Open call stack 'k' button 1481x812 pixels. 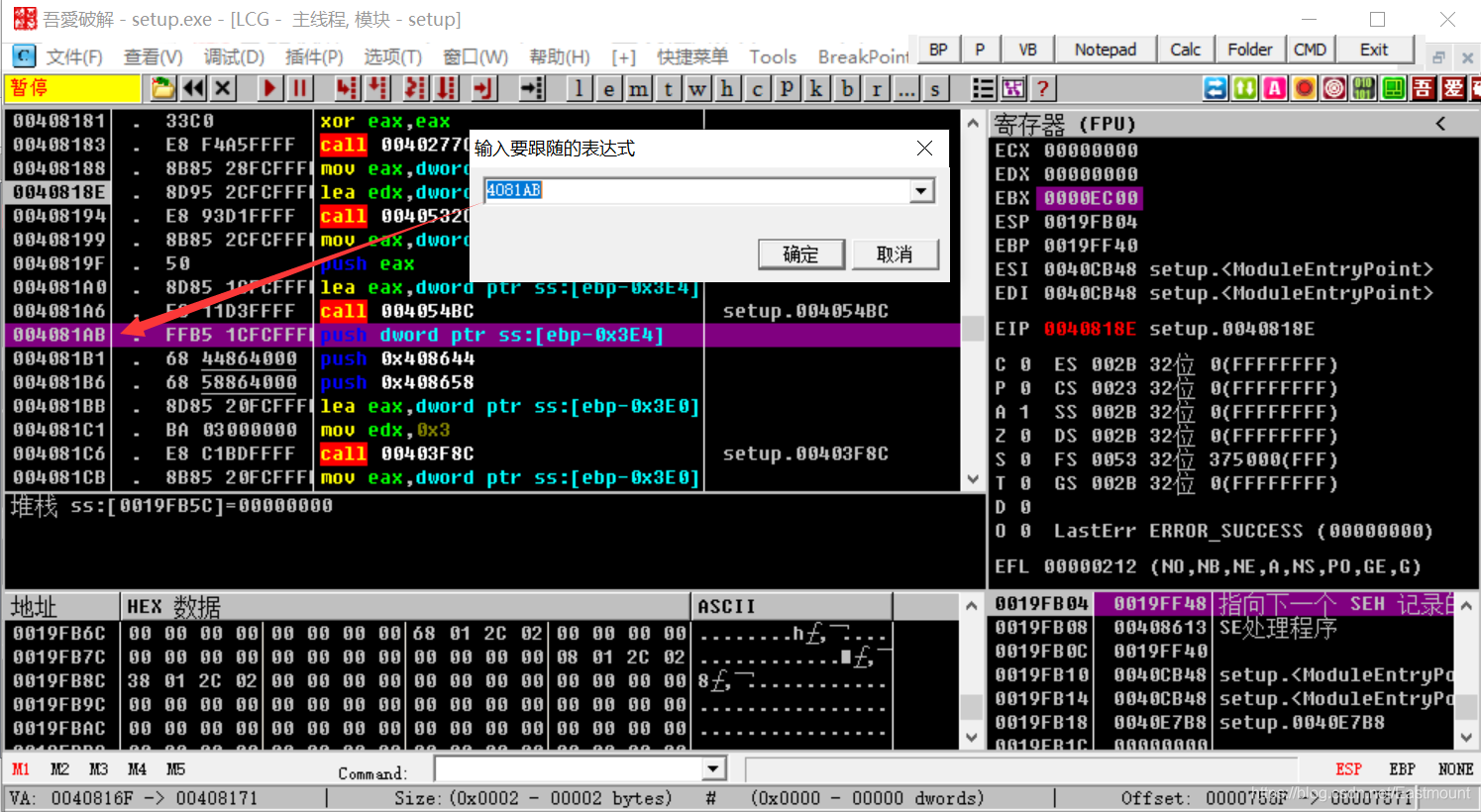[817, 89]
